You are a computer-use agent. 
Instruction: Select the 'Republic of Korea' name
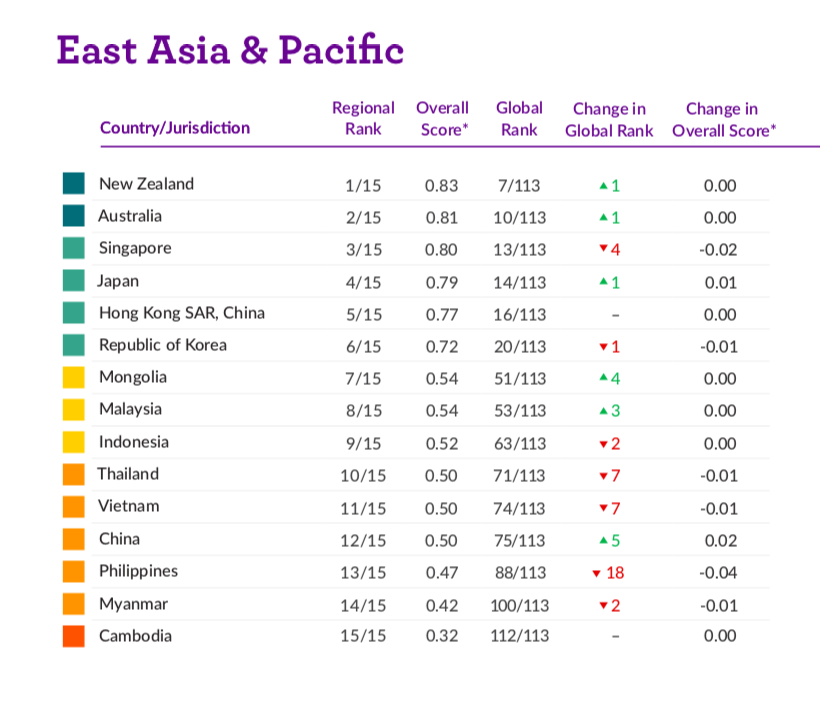(x=163, y=345)
